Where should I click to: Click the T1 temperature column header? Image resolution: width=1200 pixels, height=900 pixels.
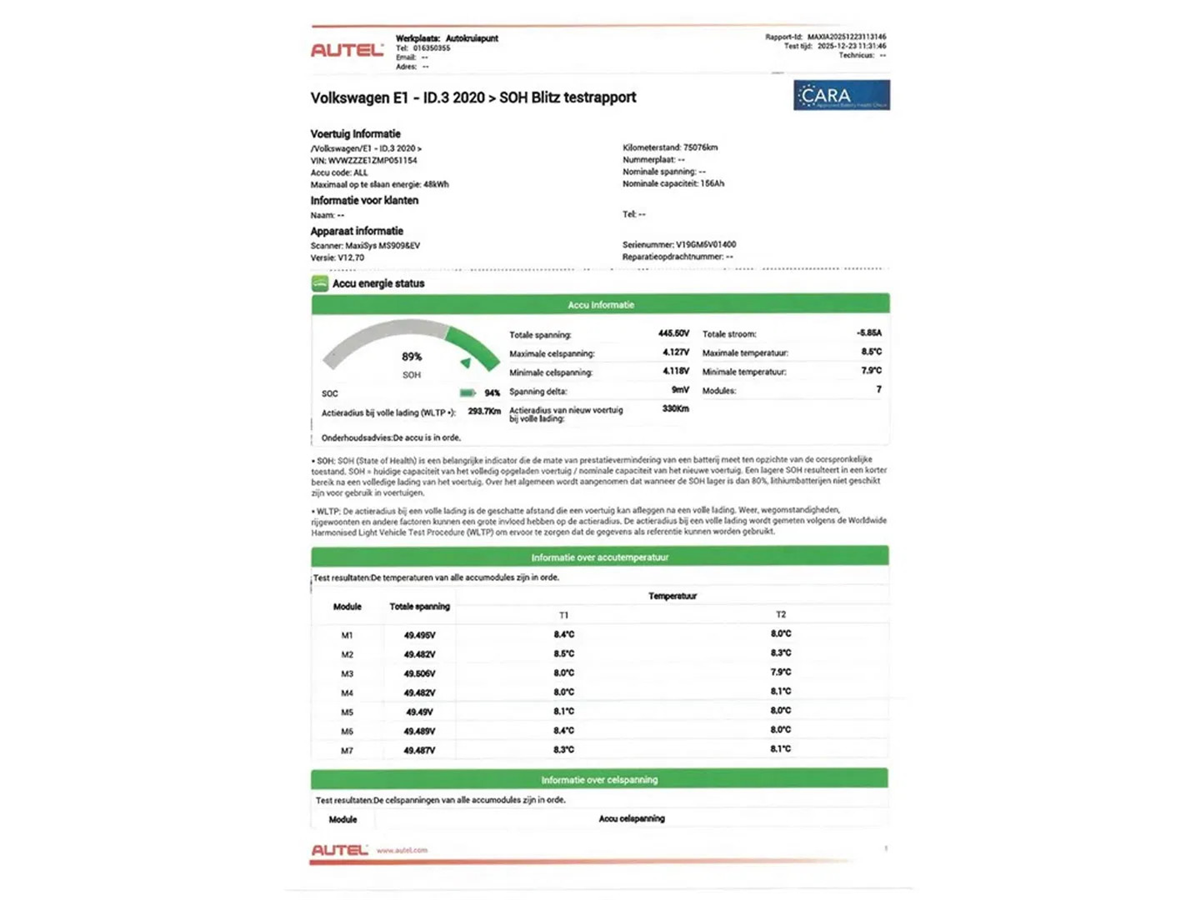pyautogui.click(x=563, y=614)
